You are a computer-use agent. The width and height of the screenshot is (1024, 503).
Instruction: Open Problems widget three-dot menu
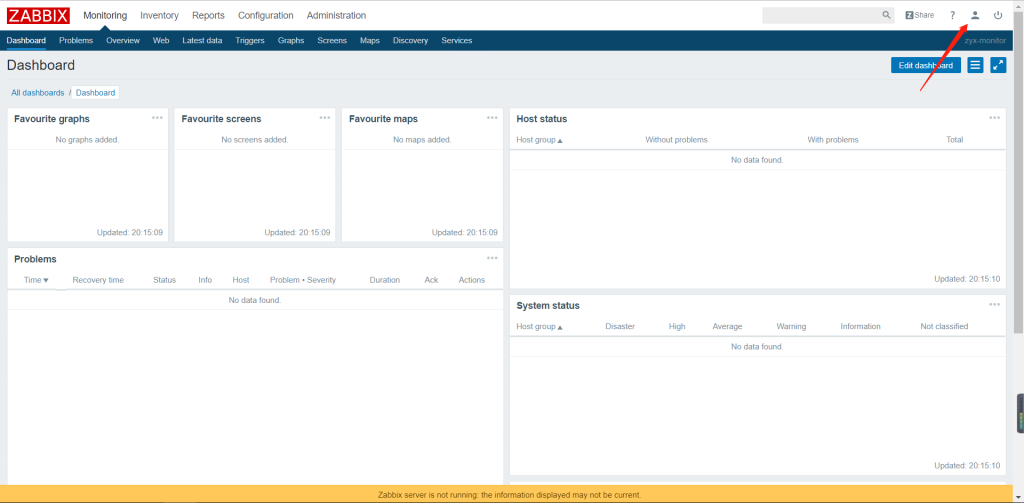[x=492, y=258]
